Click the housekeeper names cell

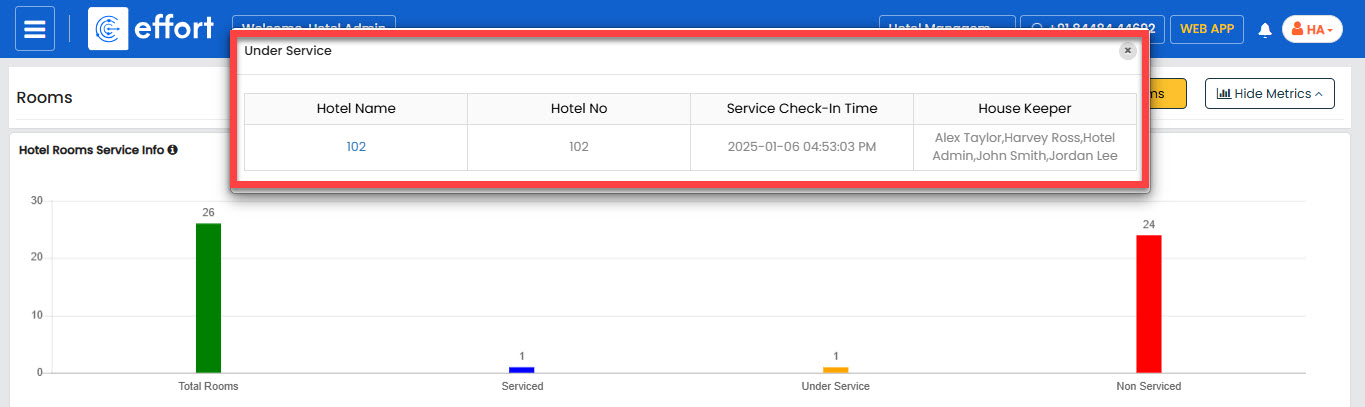tap(1024, 147)
